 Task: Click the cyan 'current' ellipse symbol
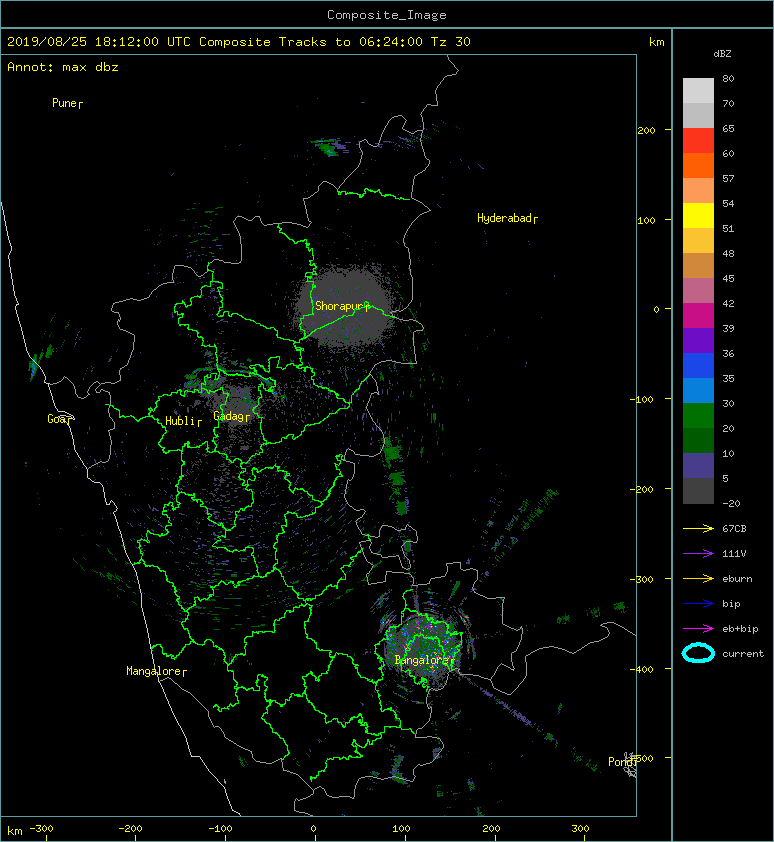pyautogui.click(x=698, y=653)
